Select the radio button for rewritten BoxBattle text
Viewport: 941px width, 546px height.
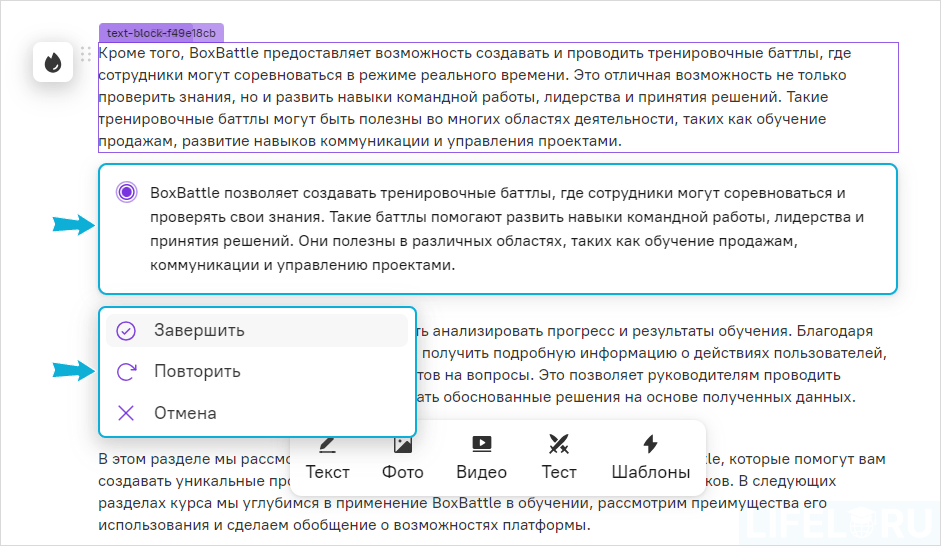127,192
